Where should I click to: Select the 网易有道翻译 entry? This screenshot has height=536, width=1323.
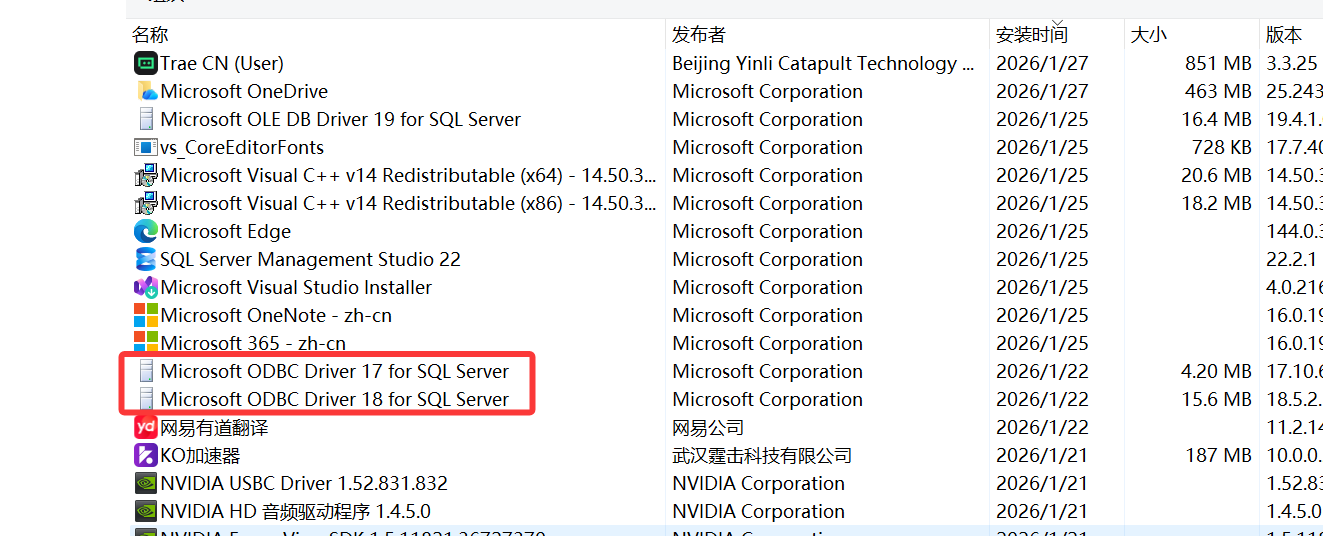(214, 427)
